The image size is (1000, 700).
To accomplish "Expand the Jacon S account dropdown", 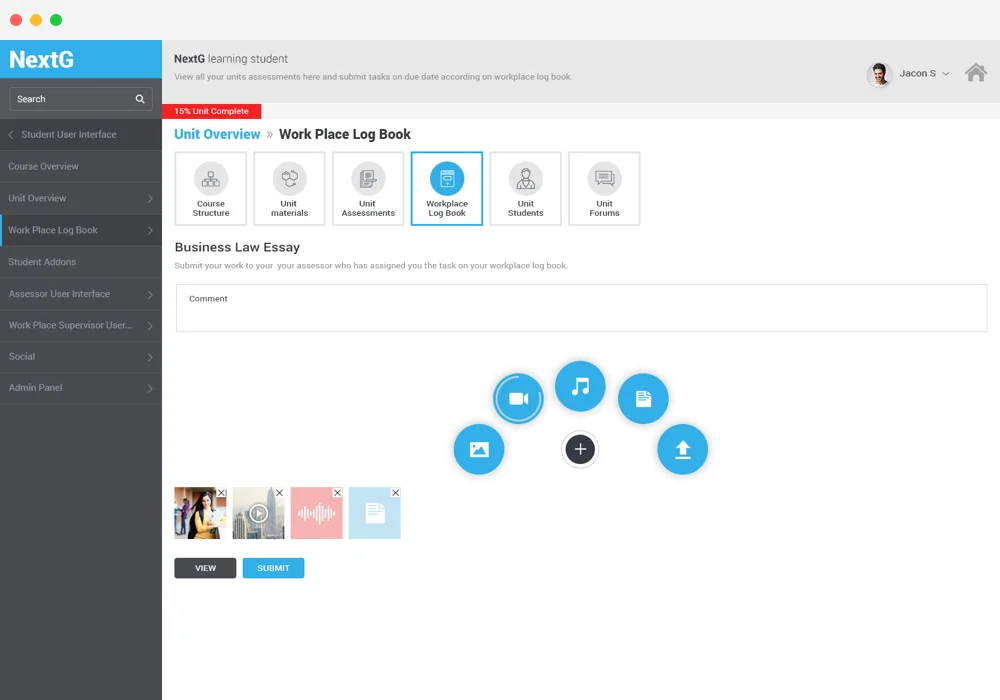I will (918, 73).
